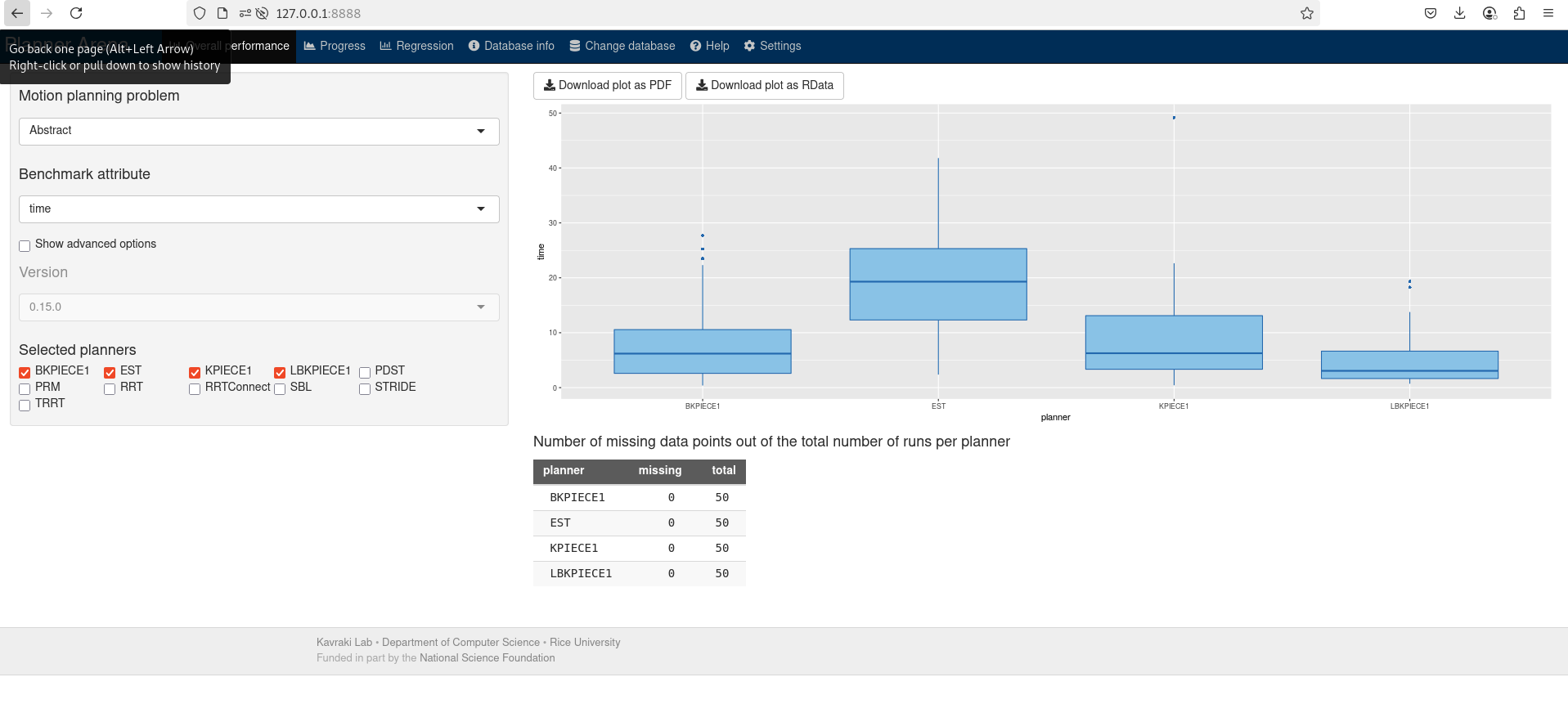Download plot as PDF
Viewport: 1568px width, 713px height.
coord(608,86)
